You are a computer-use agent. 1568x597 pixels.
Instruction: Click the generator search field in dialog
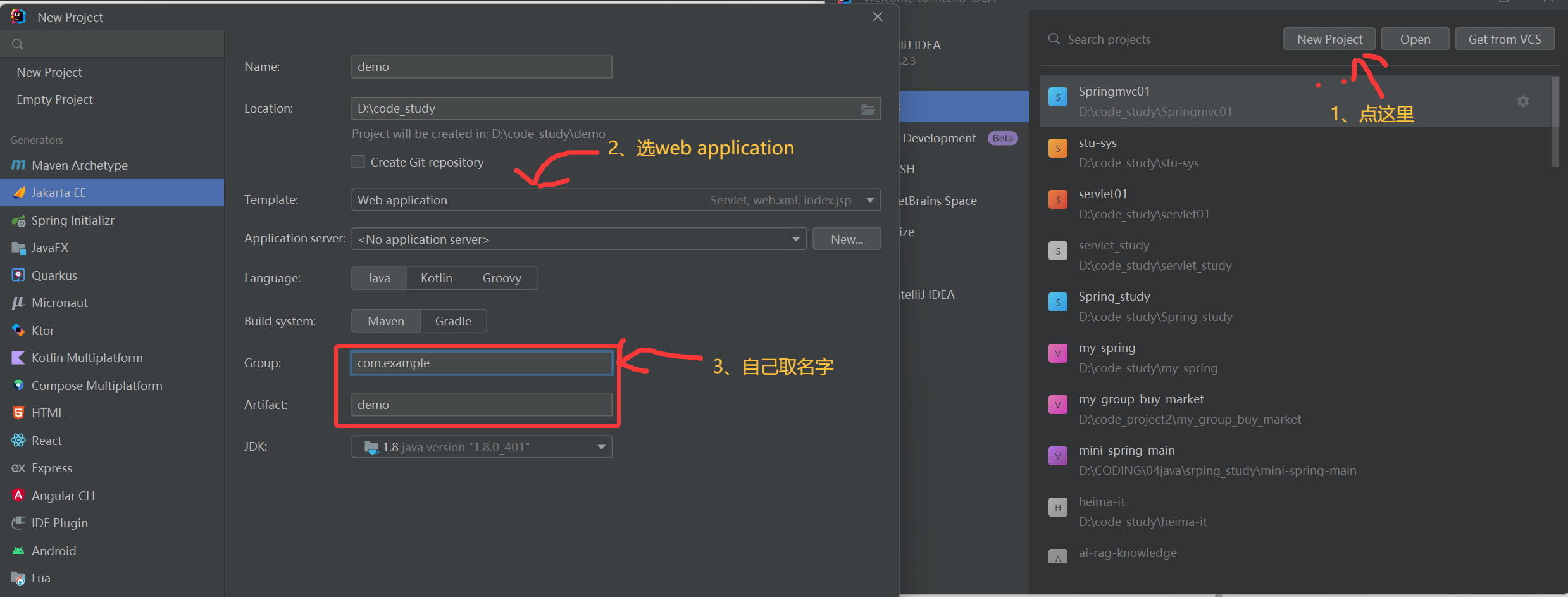[112, 44]
